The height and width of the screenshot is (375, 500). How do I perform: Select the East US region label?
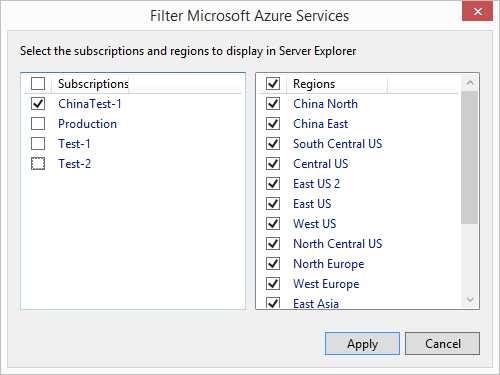(312, 204)
